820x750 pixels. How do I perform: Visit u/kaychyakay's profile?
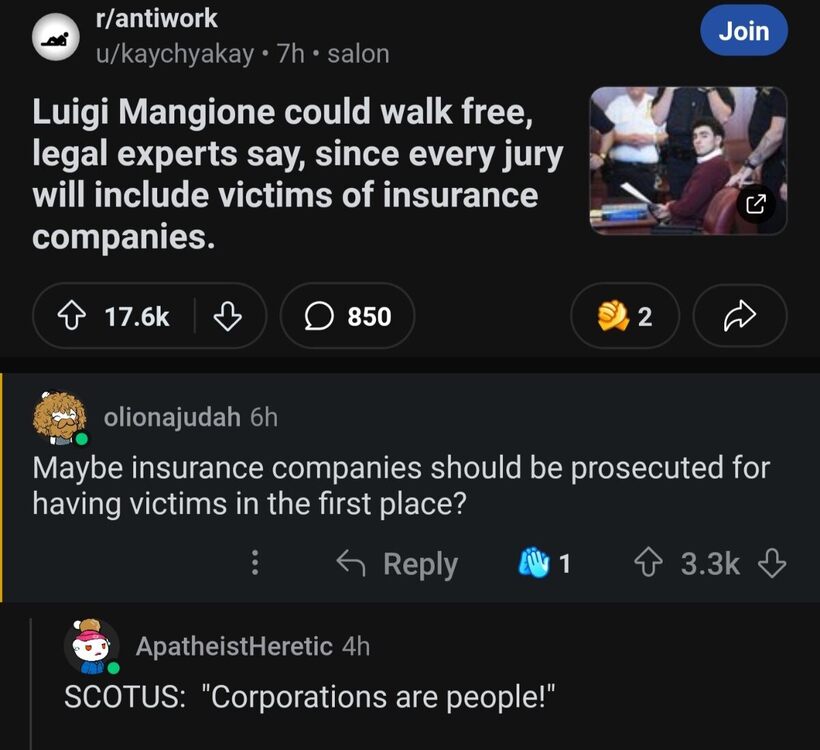(x=174, y=54)
